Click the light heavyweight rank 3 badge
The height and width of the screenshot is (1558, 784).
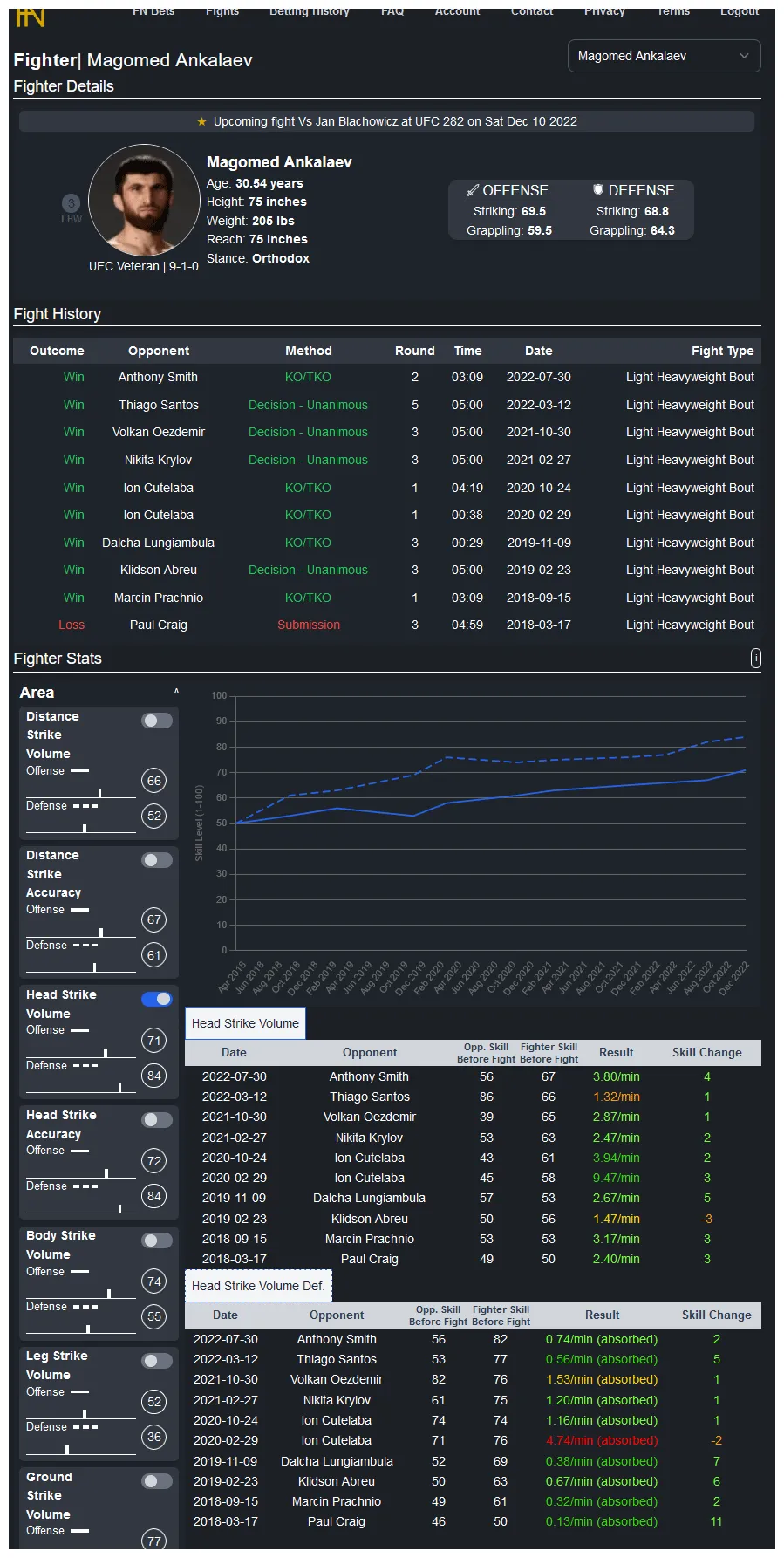71,203
